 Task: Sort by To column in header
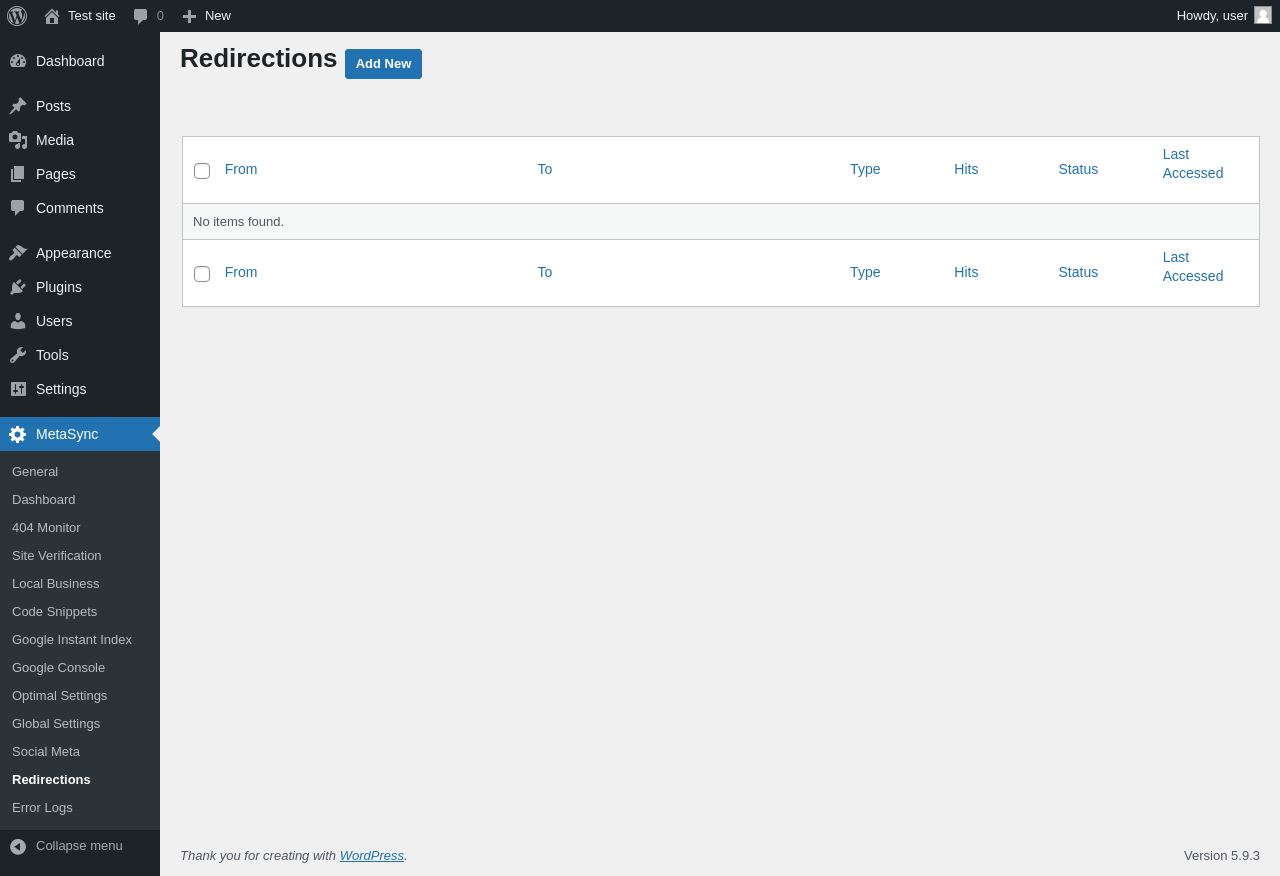click(545, 169)
